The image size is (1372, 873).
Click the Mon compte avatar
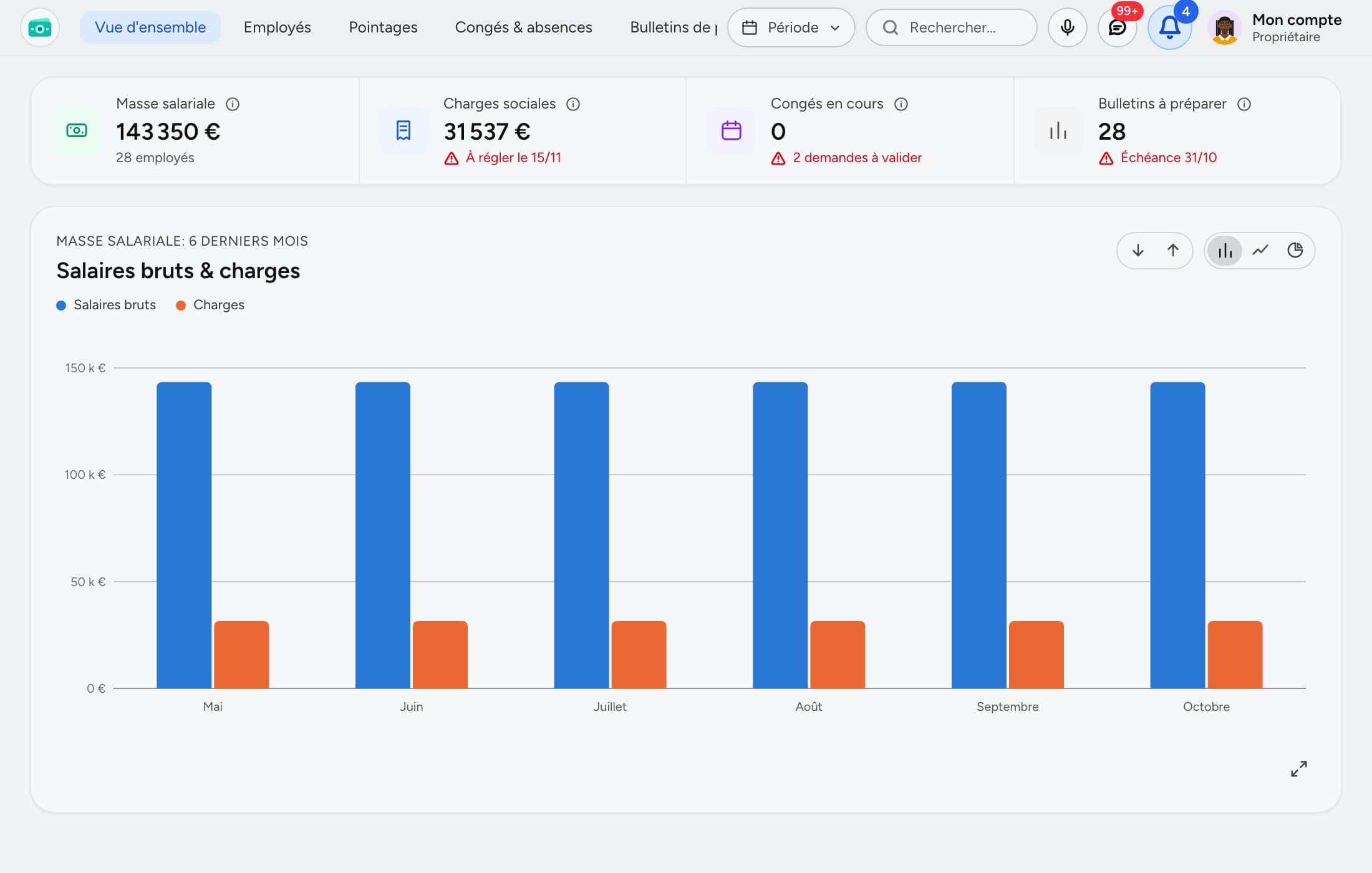point(1224,28)
